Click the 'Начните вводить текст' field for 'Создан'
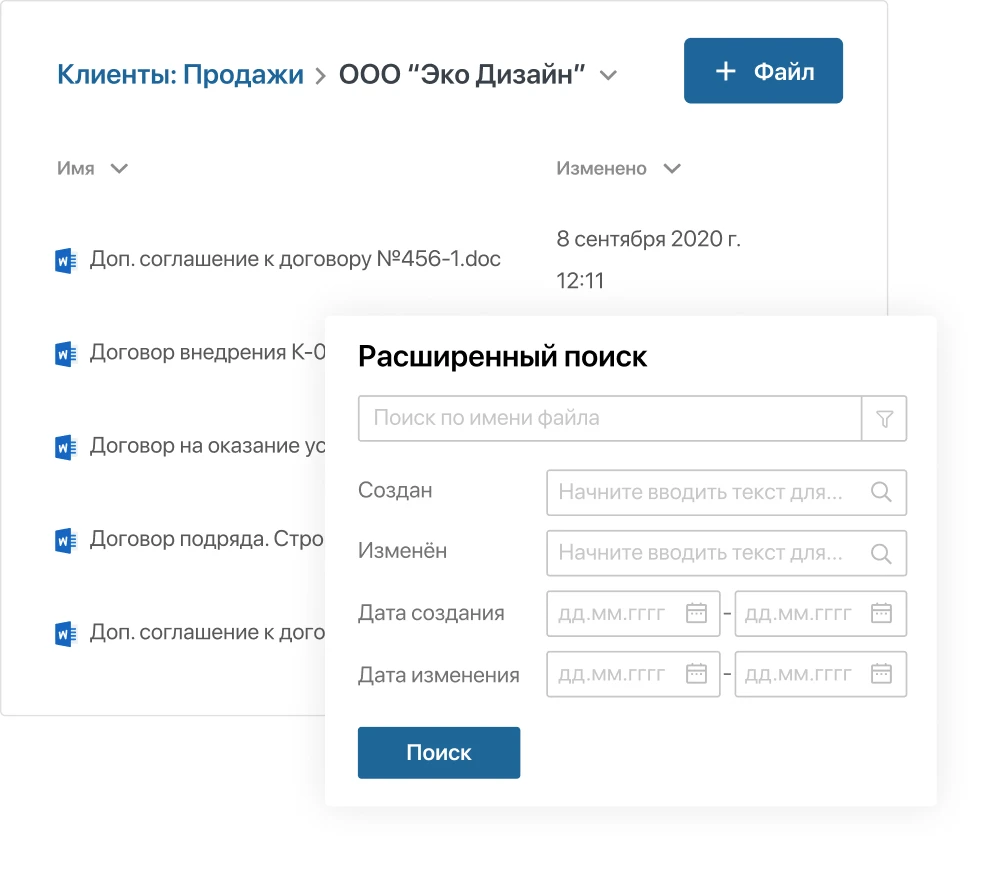The width and height of the screenshot is (1000, 880). point(700,492)
